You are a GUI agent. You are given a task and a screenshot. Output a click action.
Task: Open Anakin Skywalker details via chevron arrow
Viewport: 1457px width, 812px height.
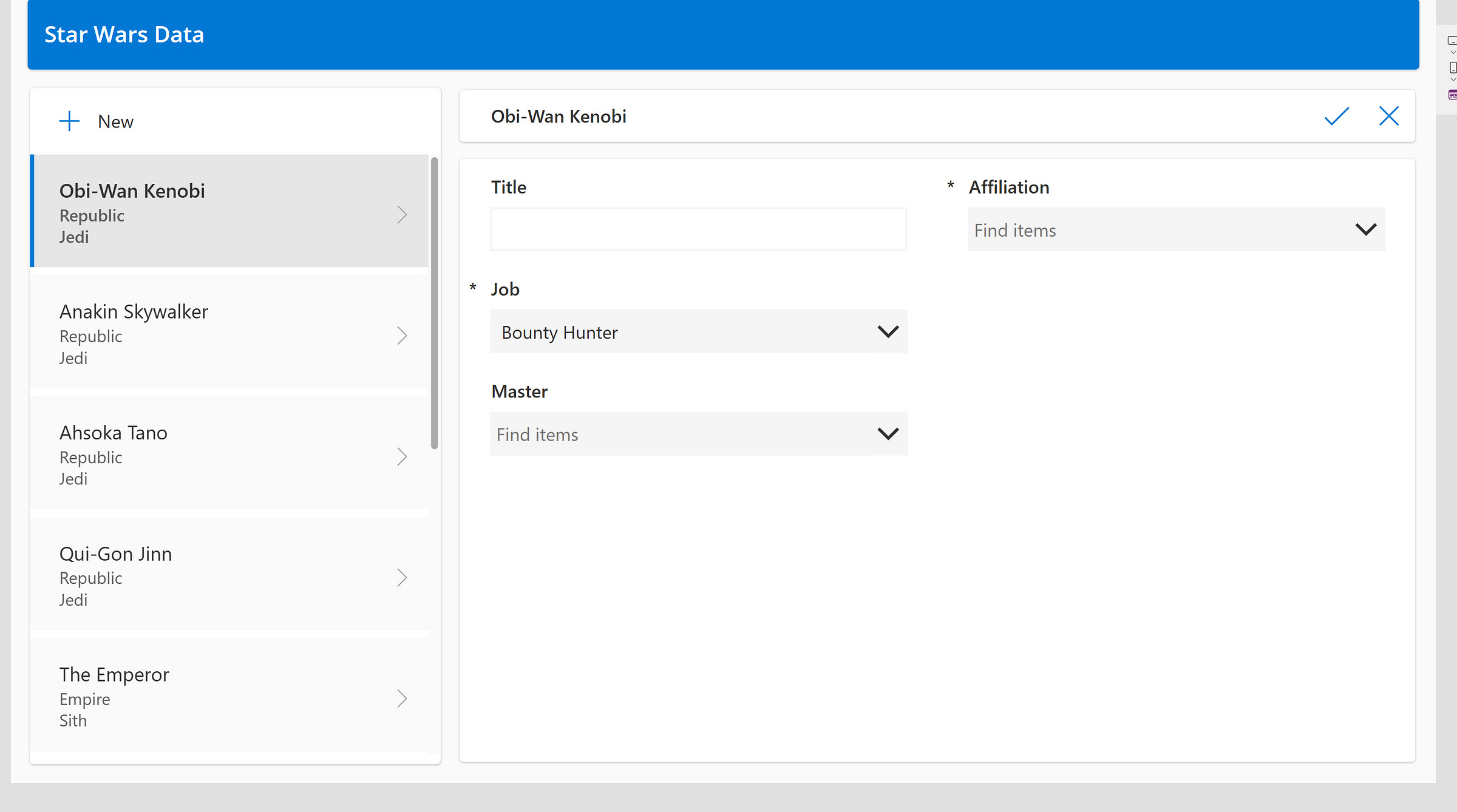click(402, 336)
